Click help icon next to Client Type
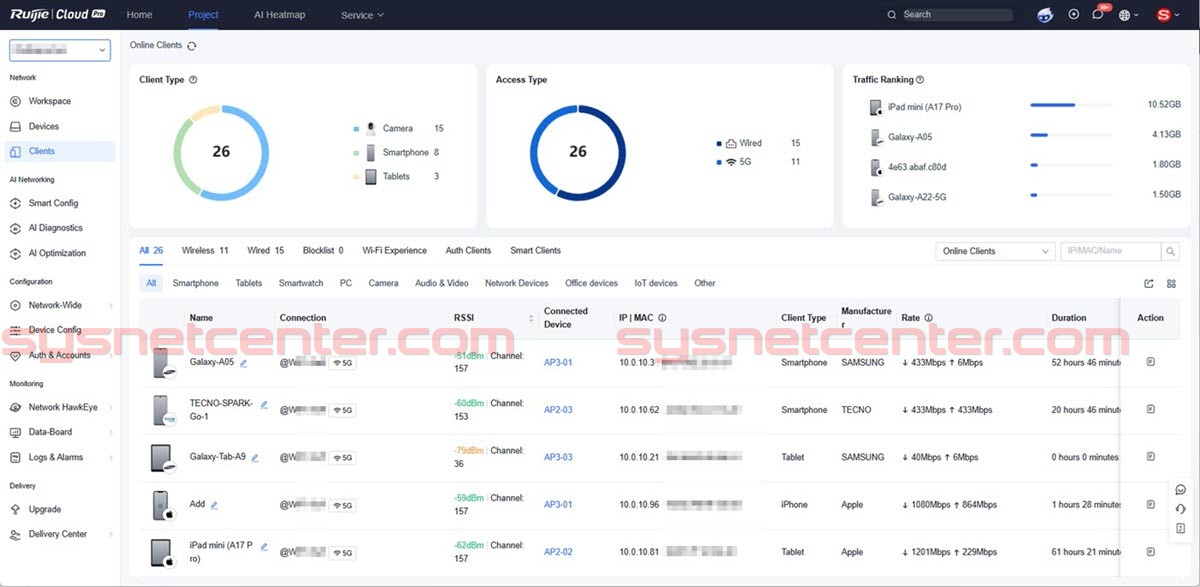1200x587 pixels. point(193,80)
